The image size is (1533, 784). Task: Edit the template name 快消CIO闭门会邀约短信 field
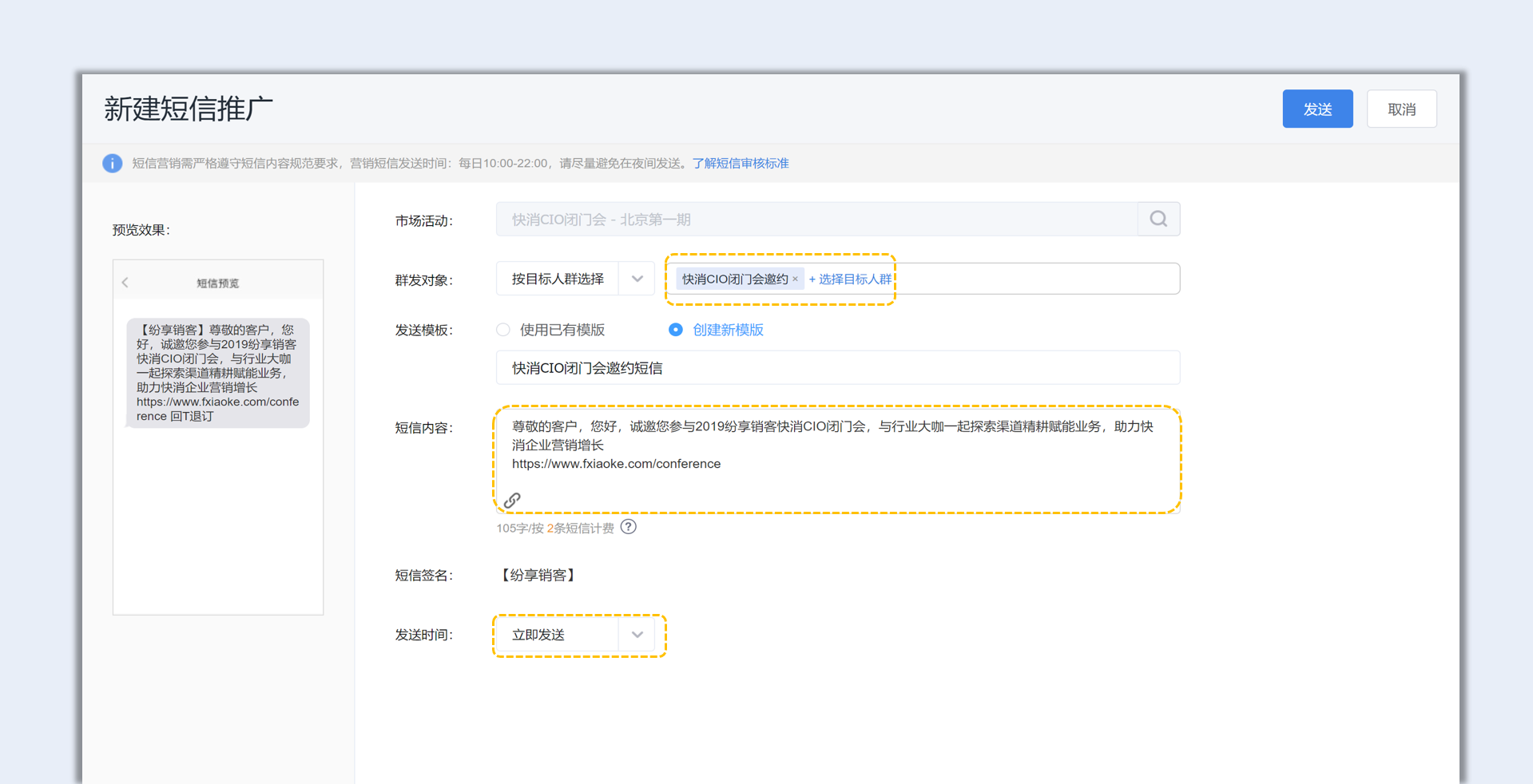(838, 367)
